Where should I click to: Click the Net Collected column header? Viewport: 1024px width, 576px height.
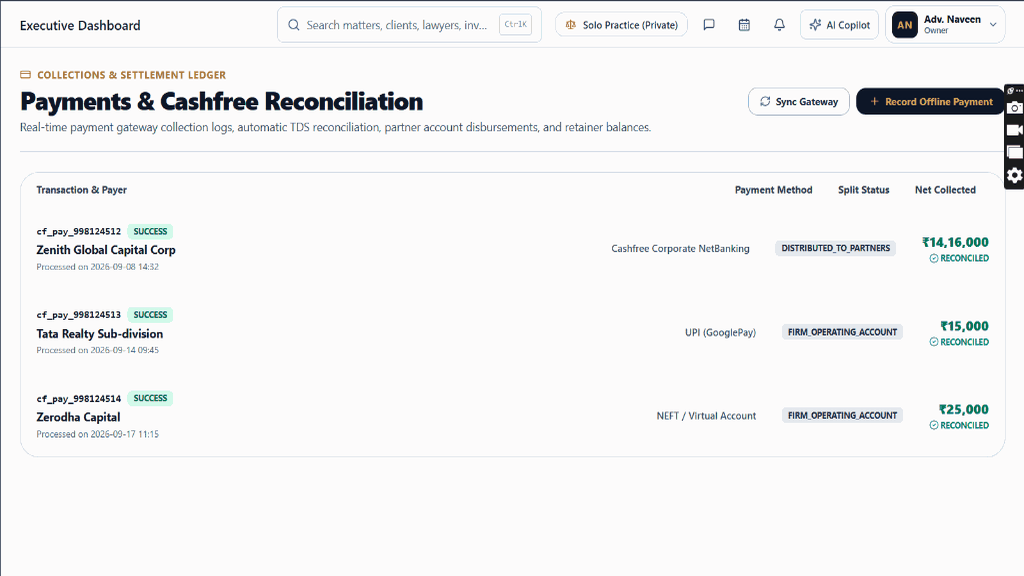(x=945, y=190)
